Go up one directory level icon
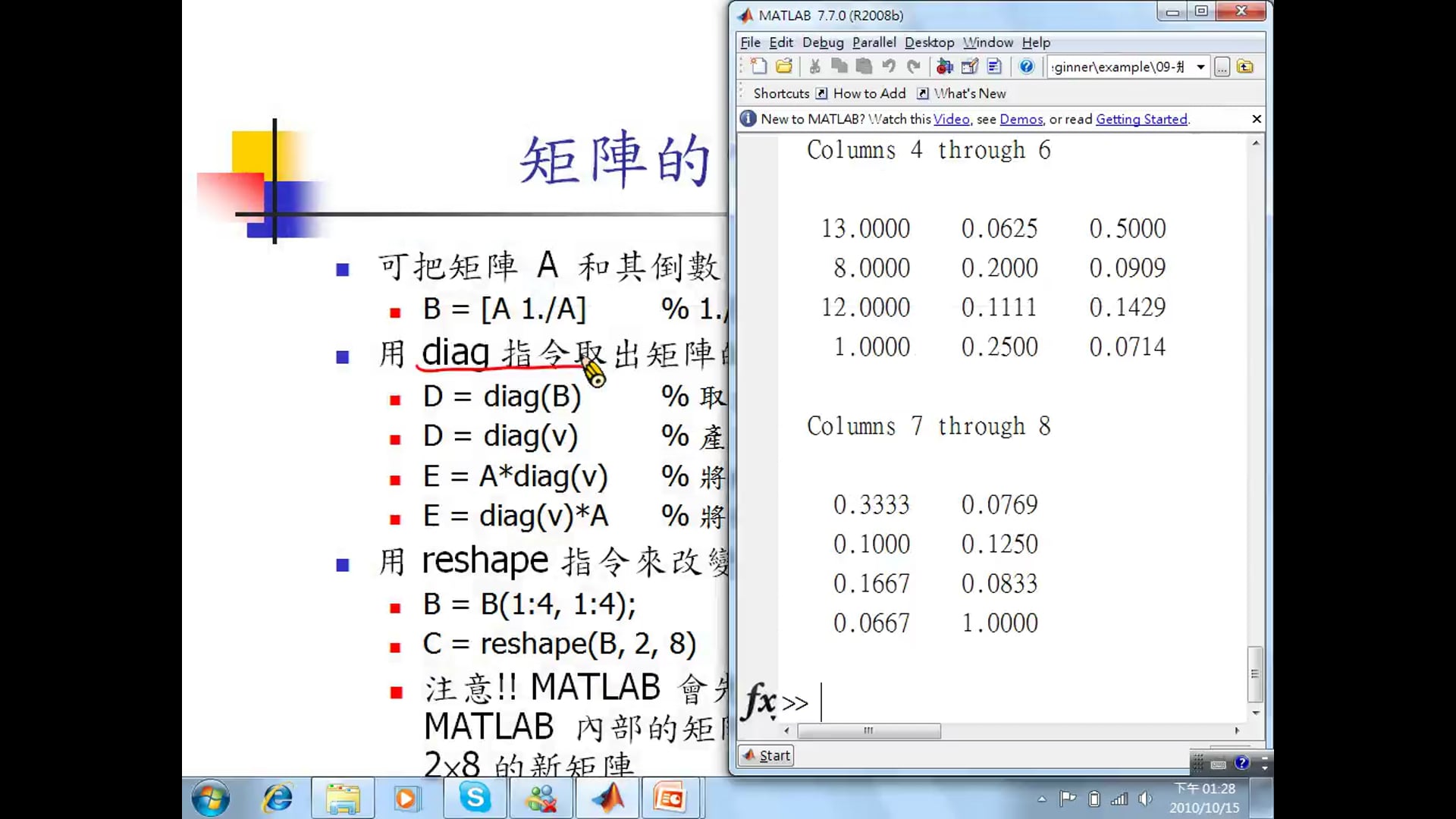 [x=1244, y=67]
